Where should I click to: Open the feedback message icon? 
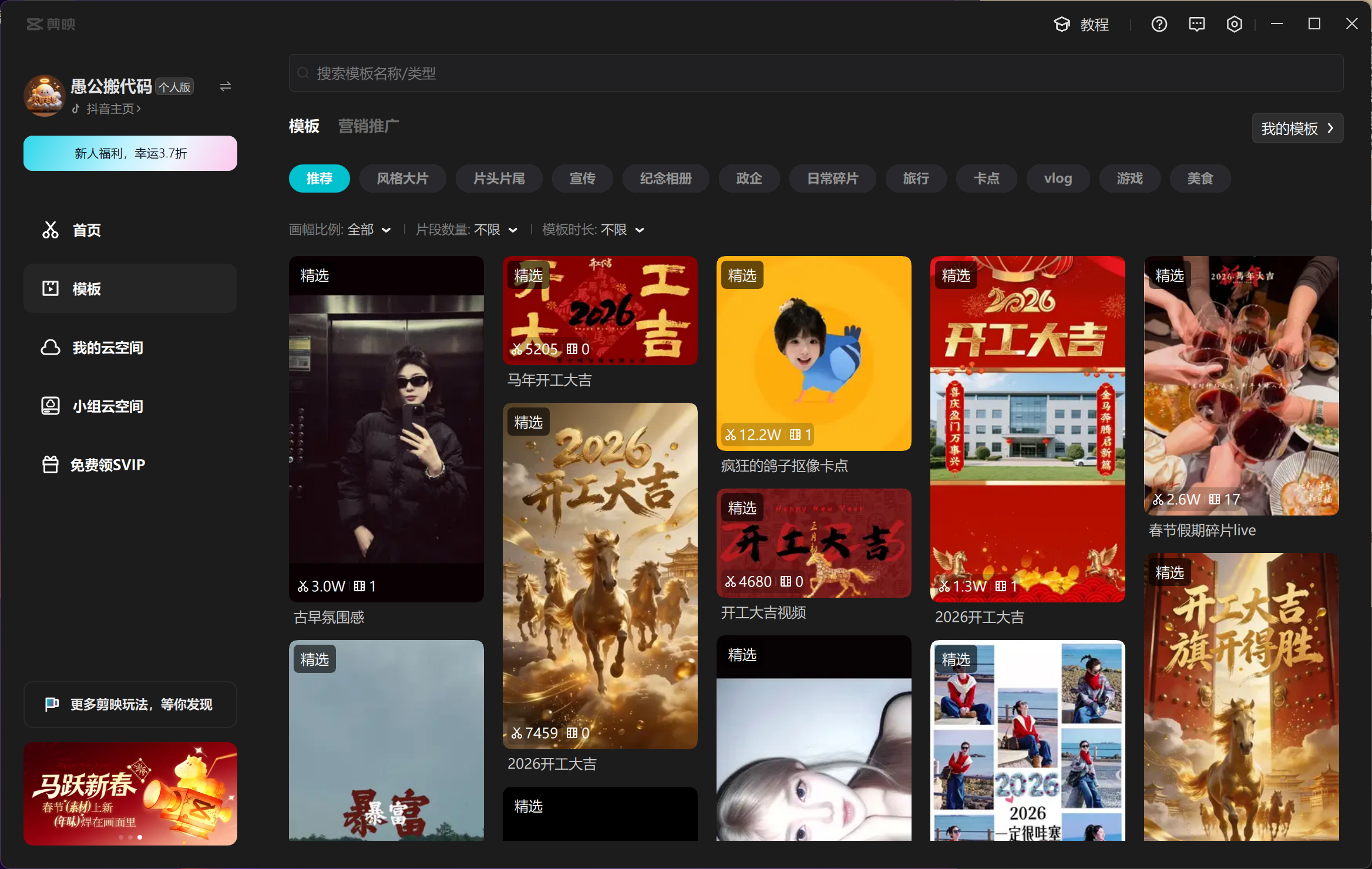tap(1196, 24)
